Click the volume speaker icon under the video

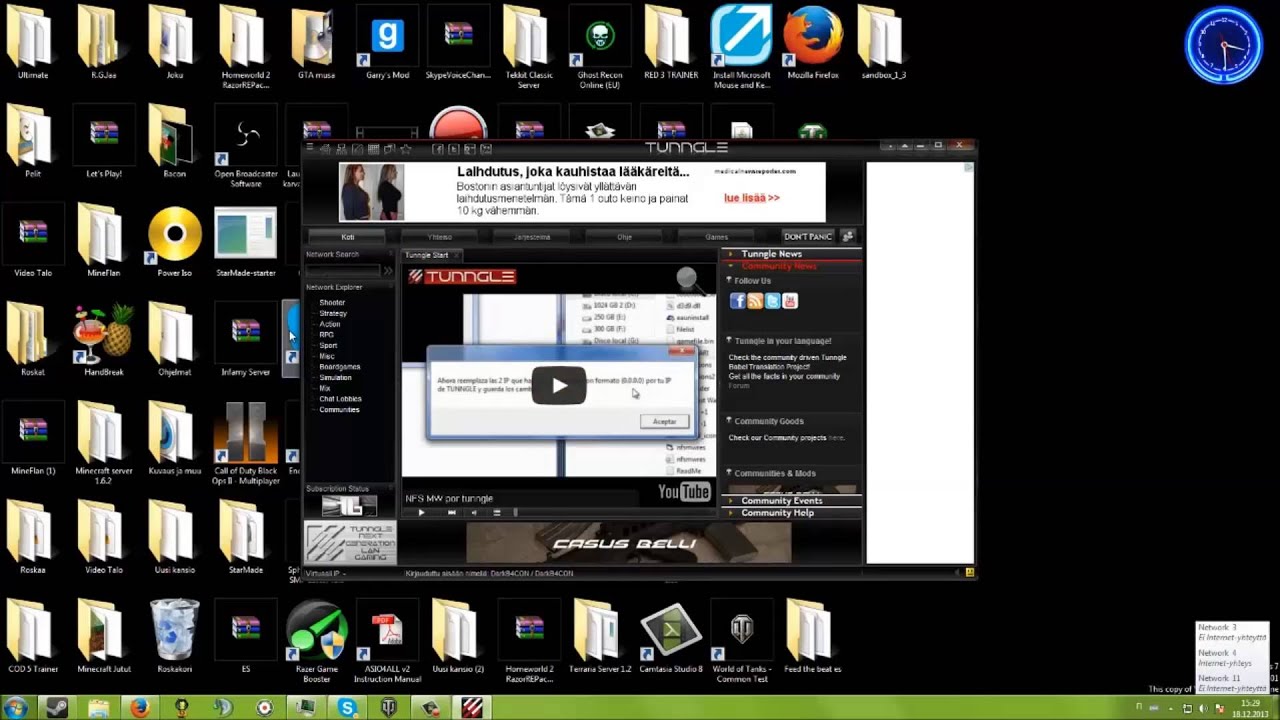[x=474, y=513]
